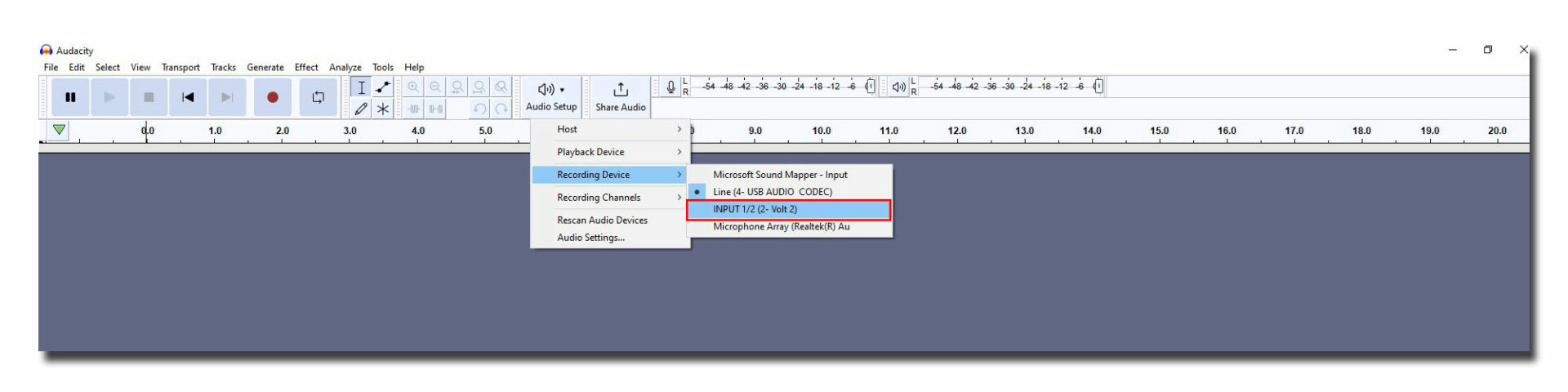Viewport: 1568px width, 392px height.
Task: Click the 15.0 mark on timeline ruler
Action: 1159,131
